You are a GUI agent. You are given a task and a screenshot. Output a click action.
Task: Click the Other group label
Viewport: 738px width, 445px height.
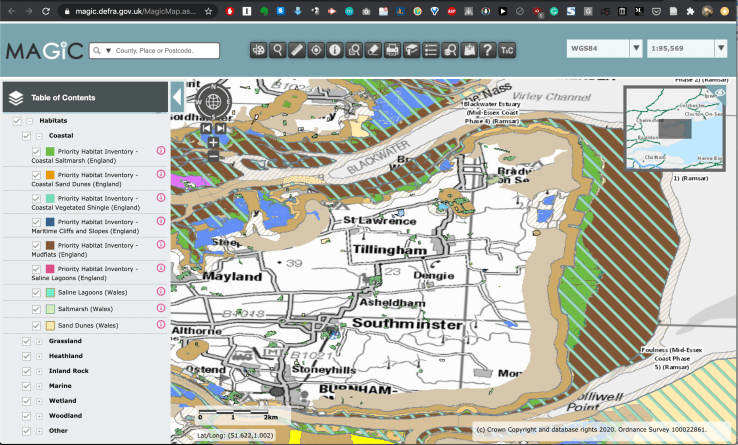(x=58, y=431)
